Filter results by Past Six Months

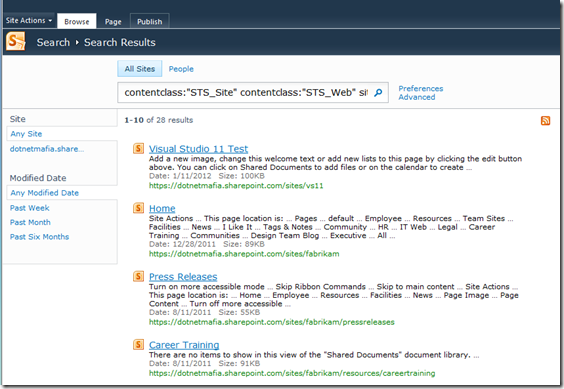click(x=39, y=236)
